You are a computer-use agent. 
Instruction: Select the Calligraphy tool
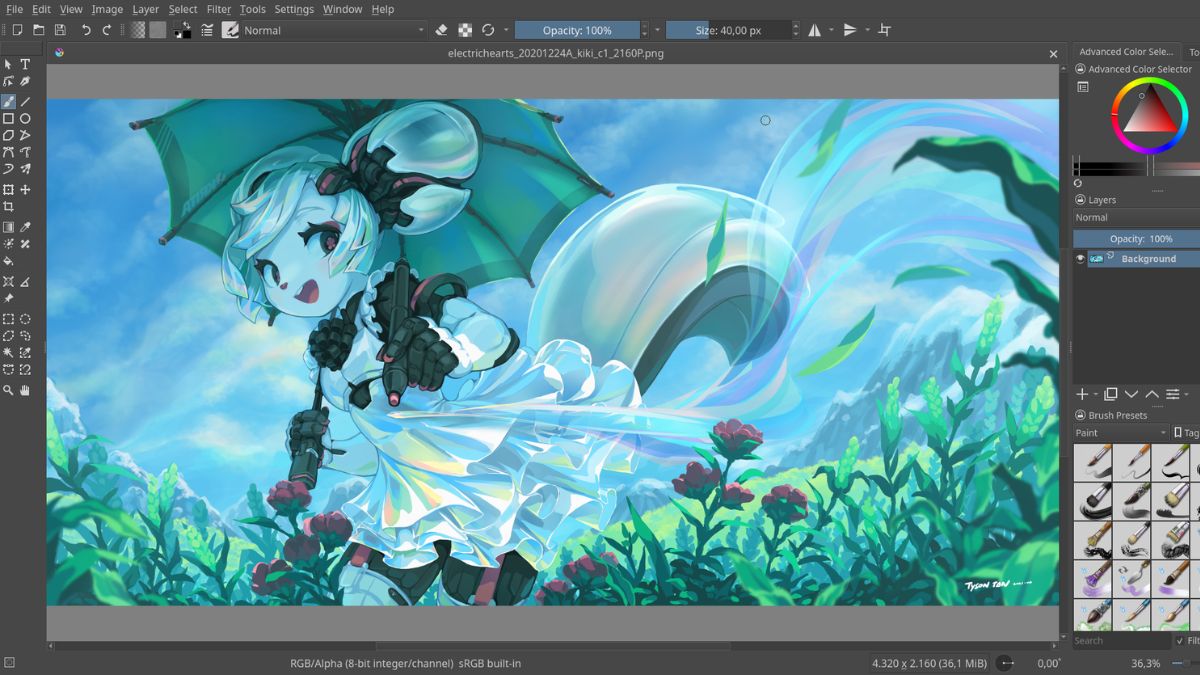click(26, 81)
